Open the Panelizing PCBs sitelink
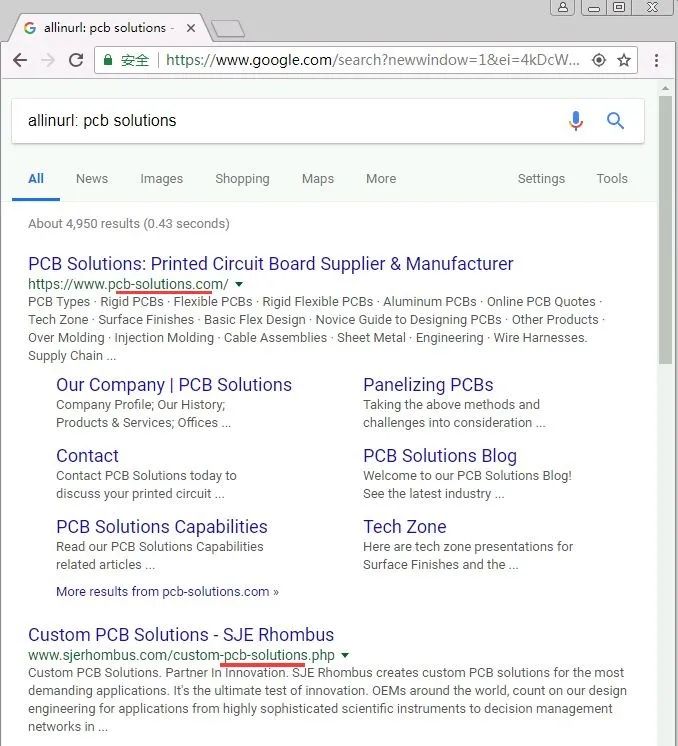Image resolution: width=678 pixels, height=746 pixels. point(428,385)
